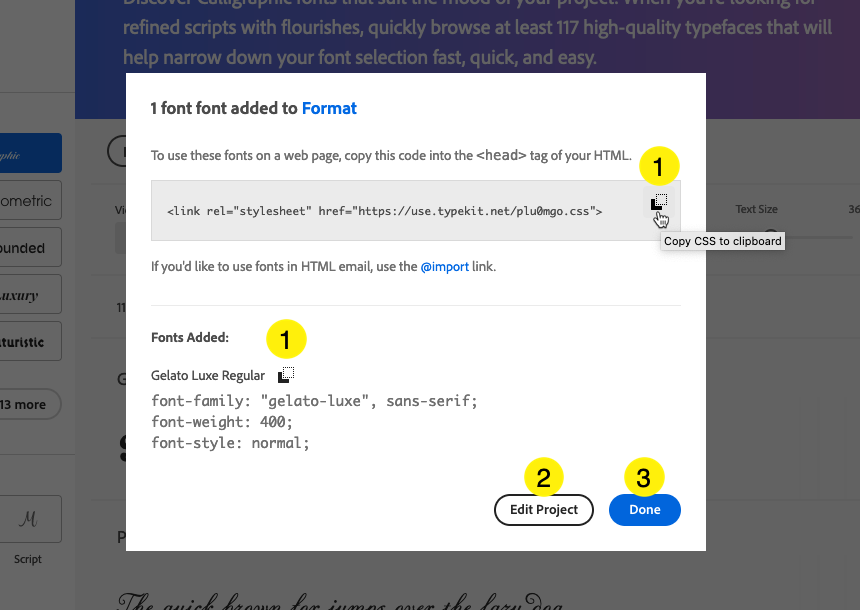Click the Done button
Image resolution: width=860 pixels, height=610 pixels.
click(644, 510)
